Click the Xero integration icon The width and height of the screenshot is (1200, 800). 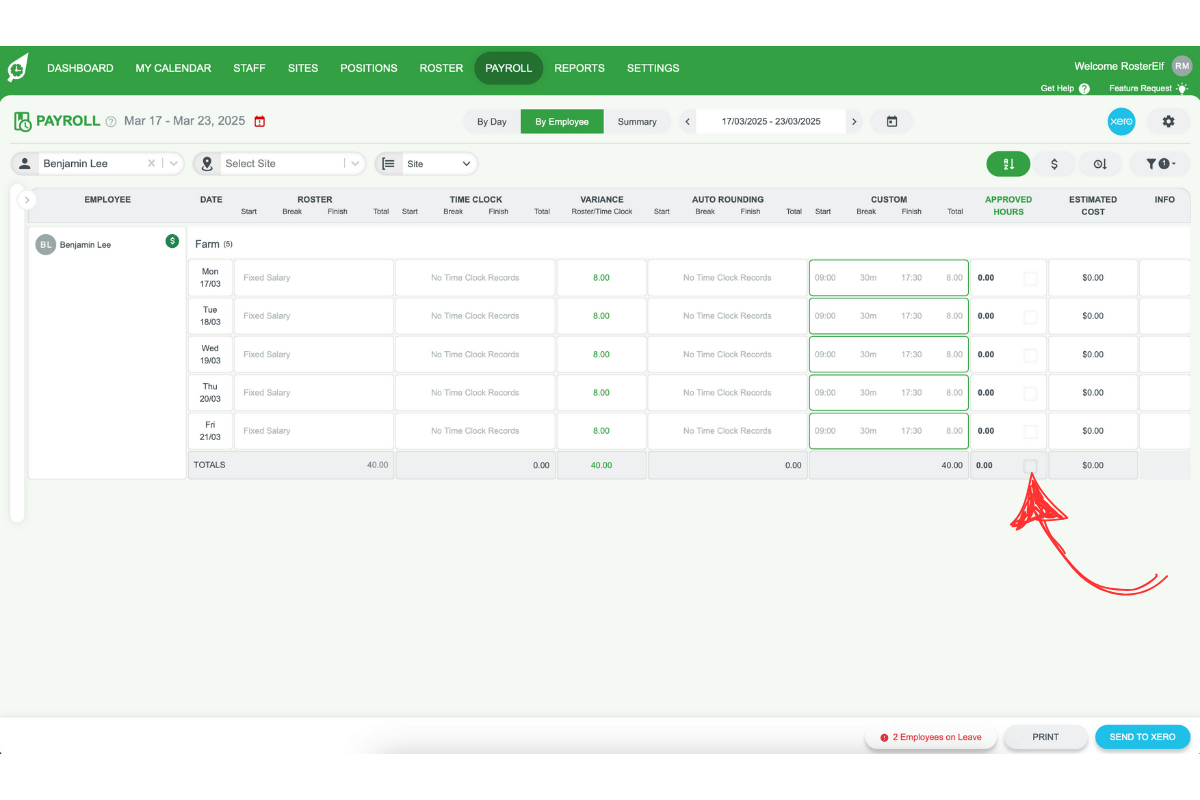pyautogui.click(x=1121, y=121)
